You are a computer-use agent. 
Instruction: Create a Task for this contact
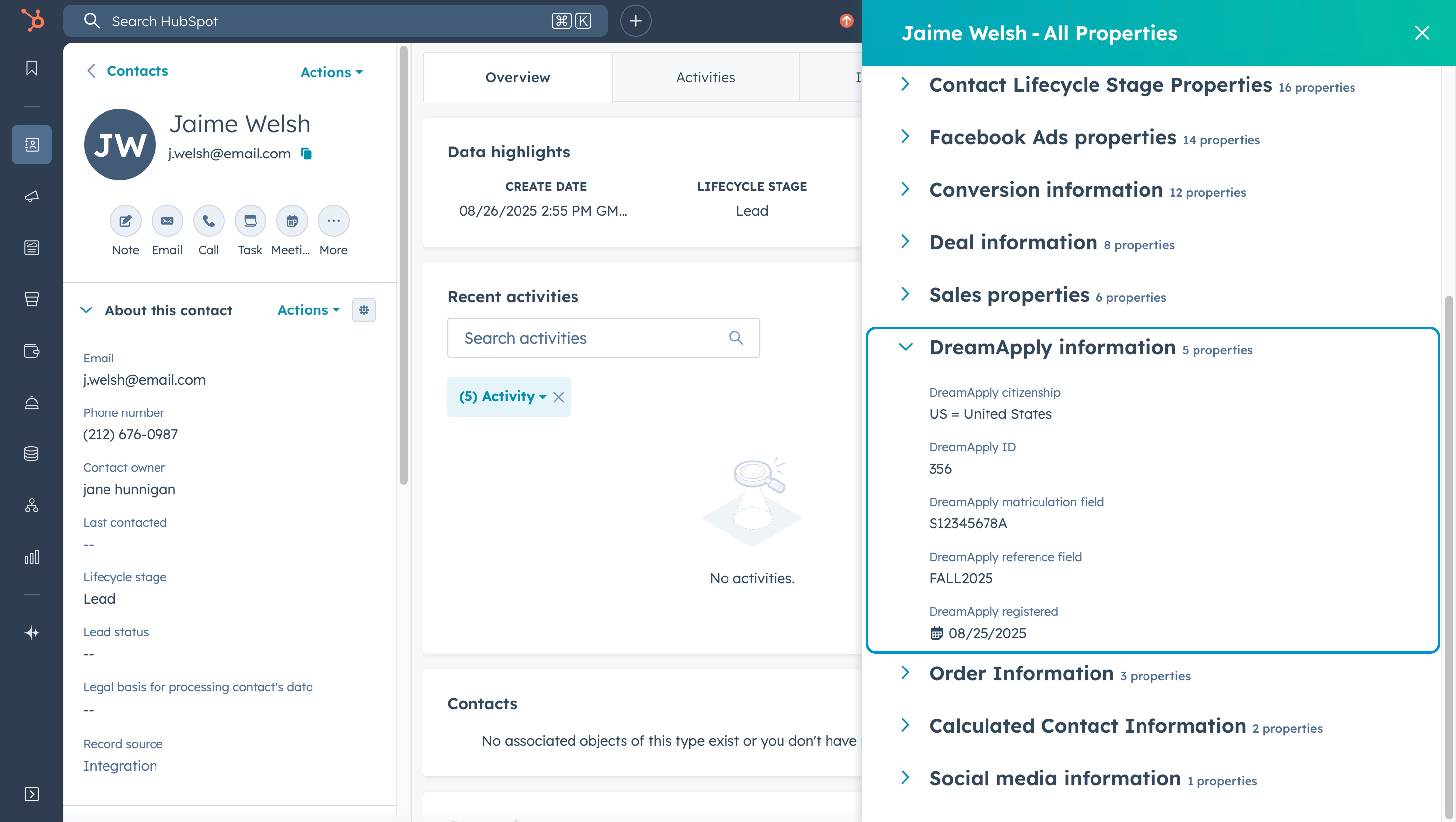(x=251, y=221)
